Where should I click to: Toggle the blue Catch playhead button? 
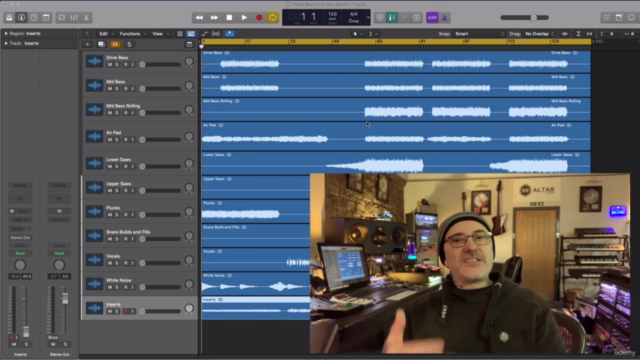[x=230, y=34]
